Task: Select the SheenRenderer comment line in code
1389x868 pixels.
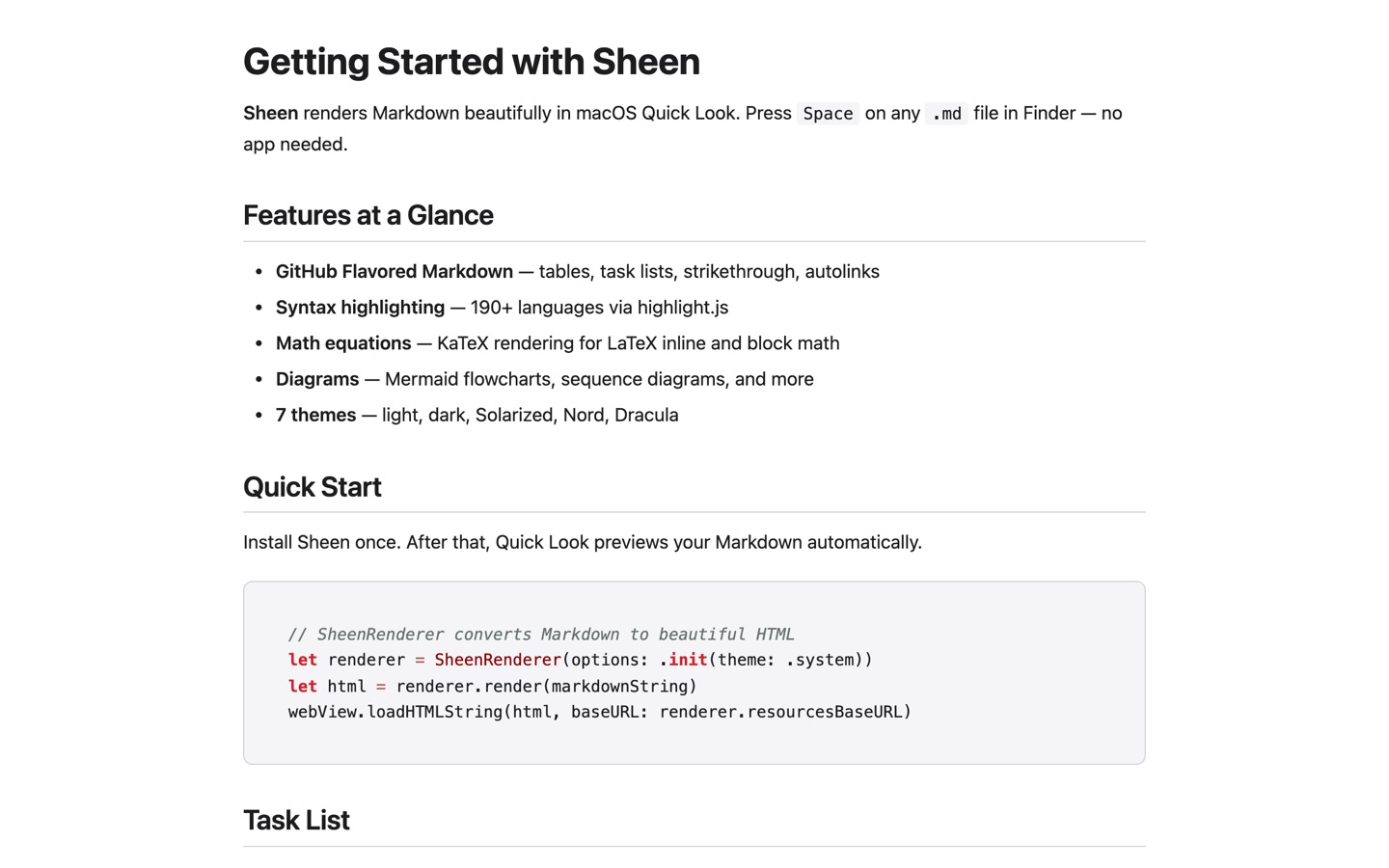Action: pos(540,634)
